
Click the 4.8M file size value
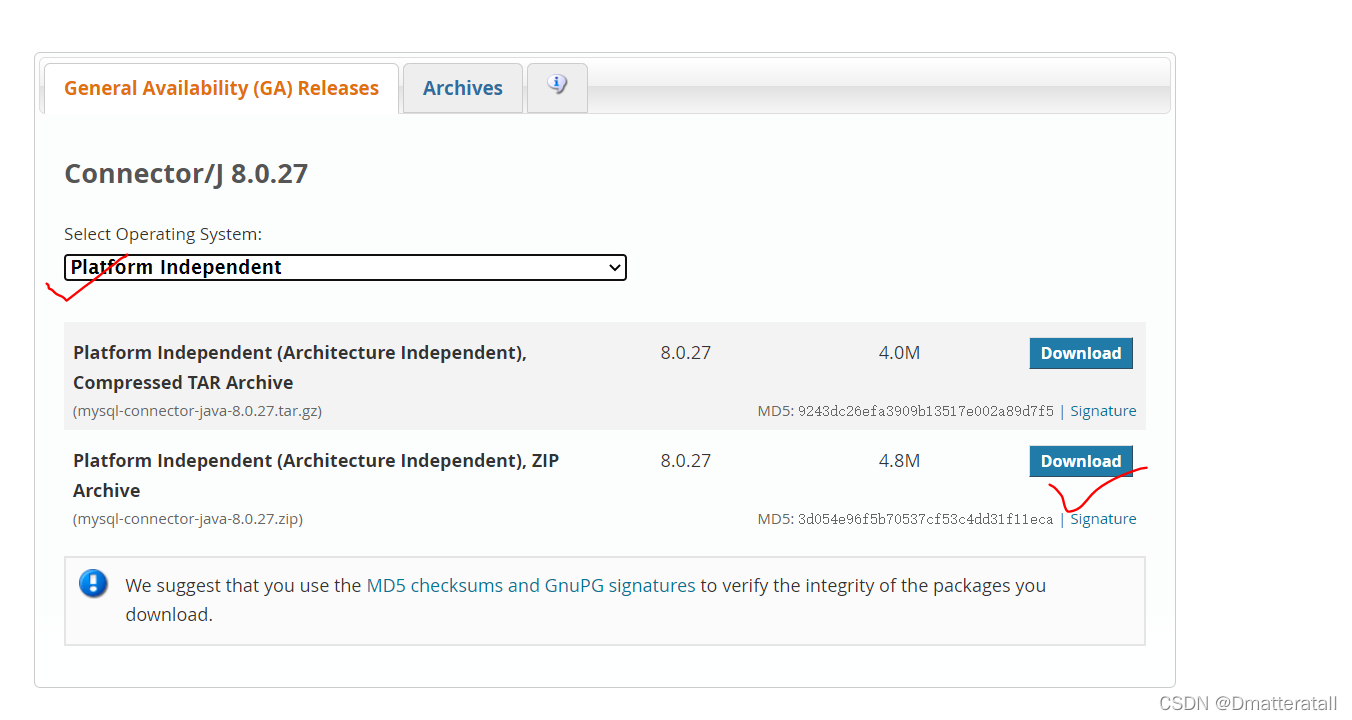tap(899, 461)
